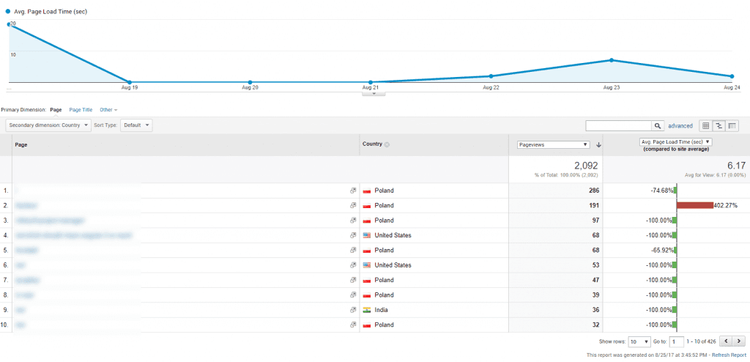
Task: Click the Country column help icon
Action: [387, 144]
